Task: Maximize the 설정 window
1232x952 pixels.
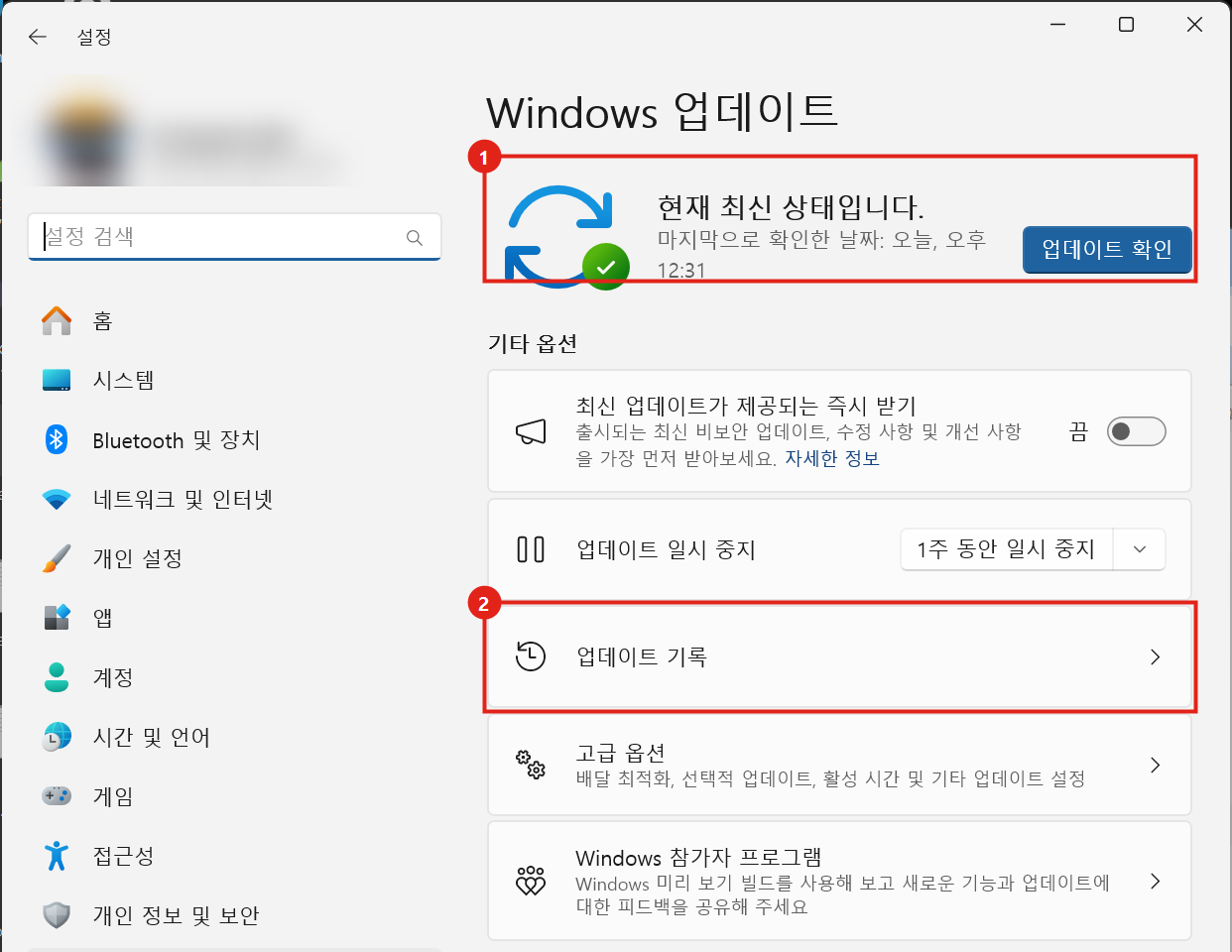Action: [x=1126, y=25]
